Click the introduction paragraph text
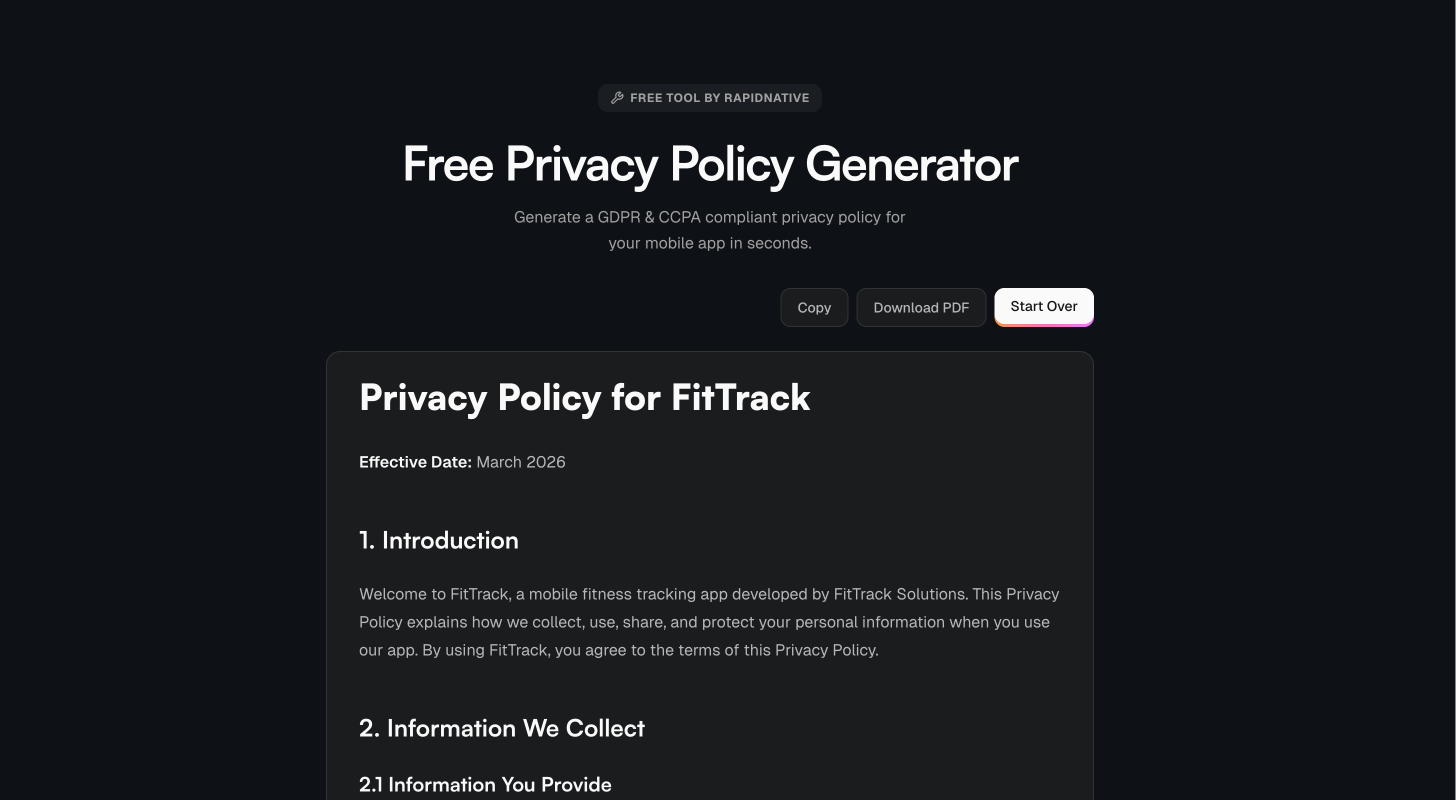Viewport: 1456px width, 800px height. [709, 621]
